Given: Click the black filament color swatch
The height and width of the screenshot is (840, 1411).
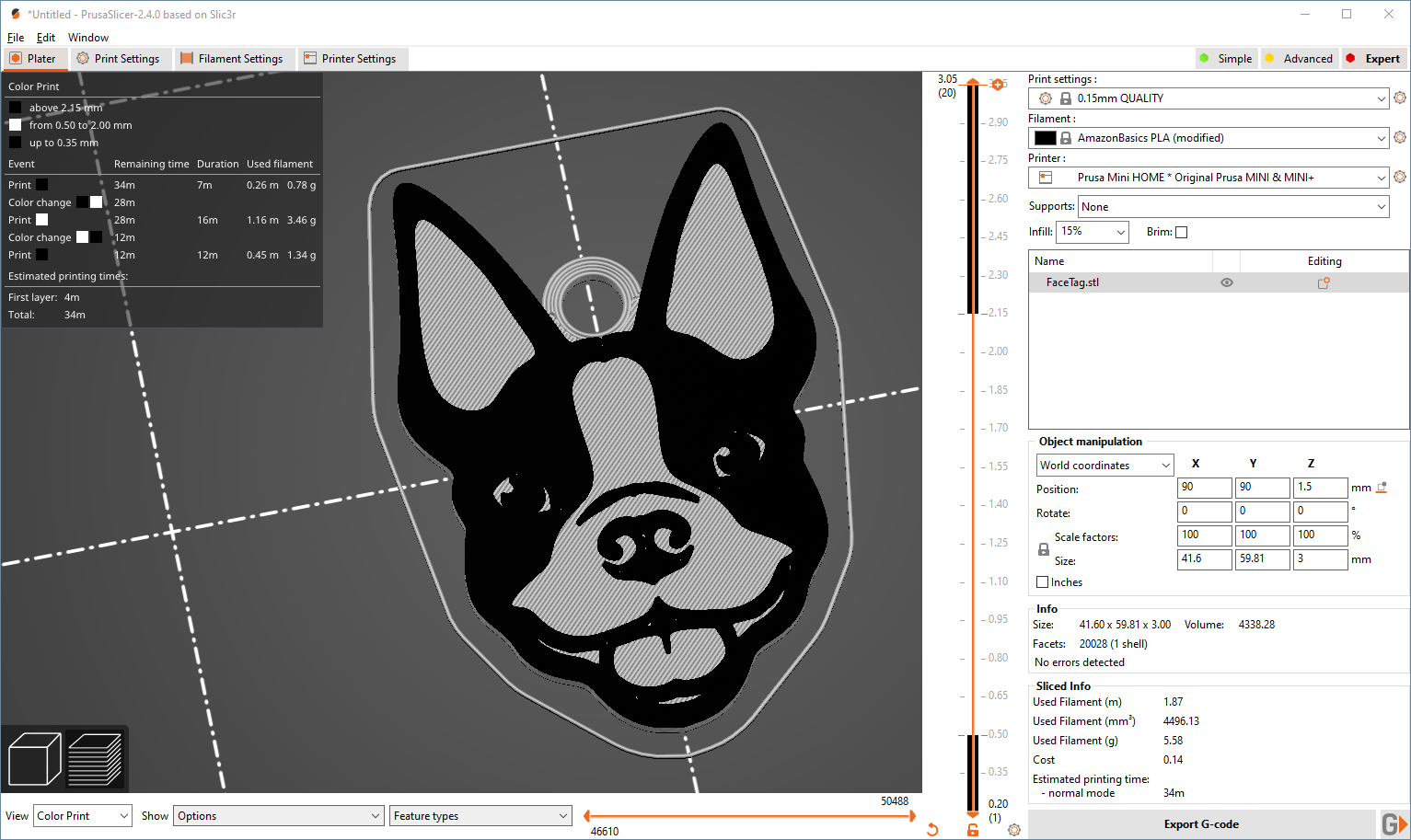Looking at the screenshot, I should 1046,138.
